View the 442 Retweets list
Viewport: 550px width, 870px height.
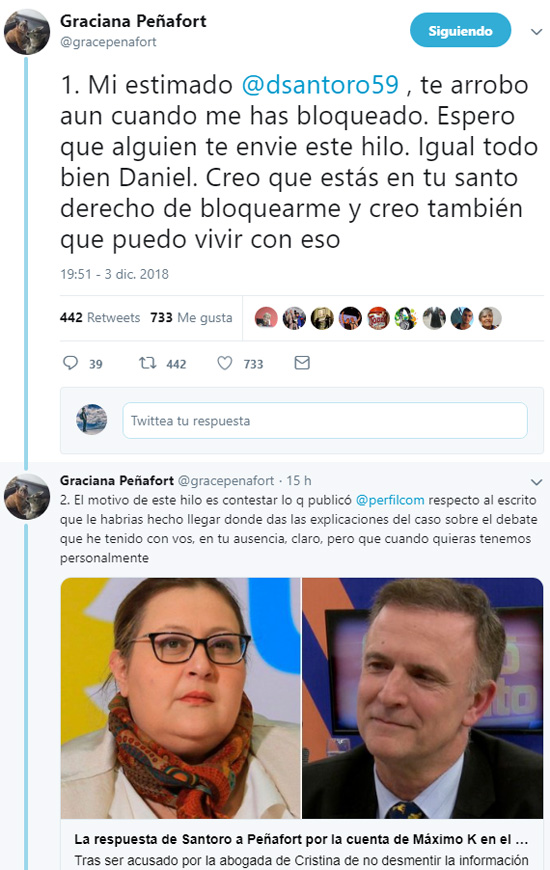coord(100,318)
